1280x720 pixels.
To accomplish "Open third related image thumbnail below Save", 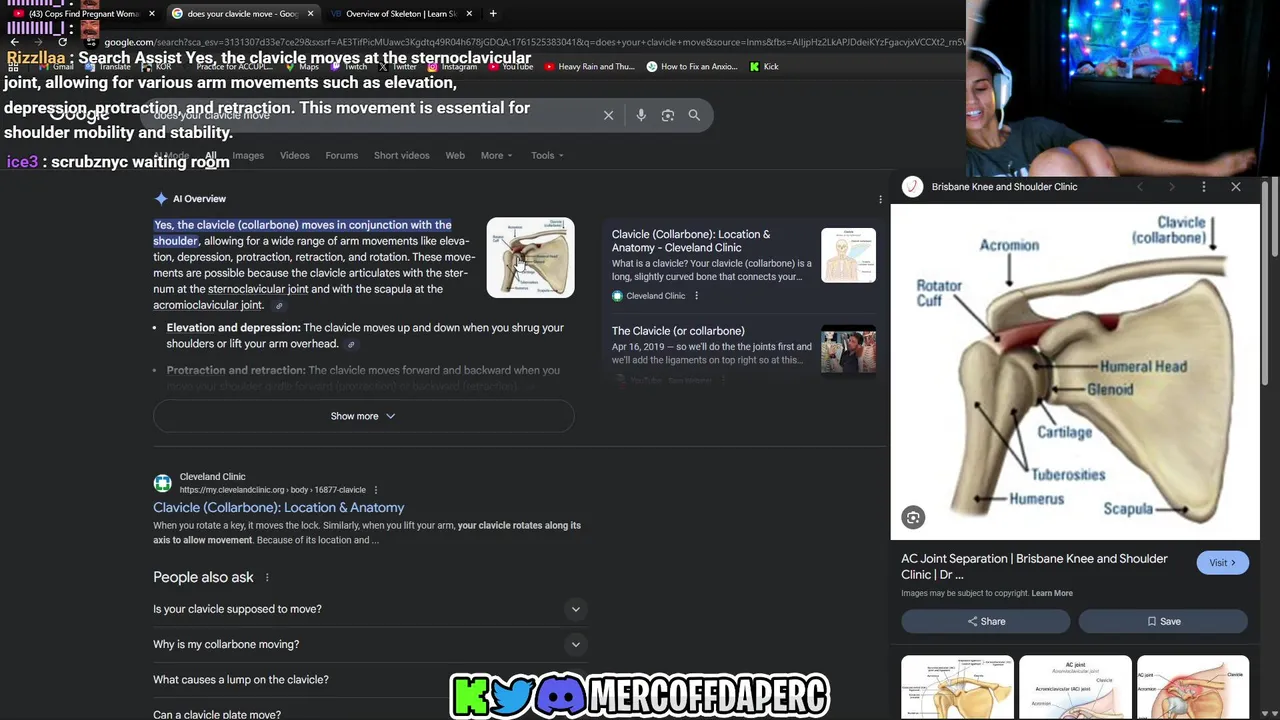I will point(1193,688).
